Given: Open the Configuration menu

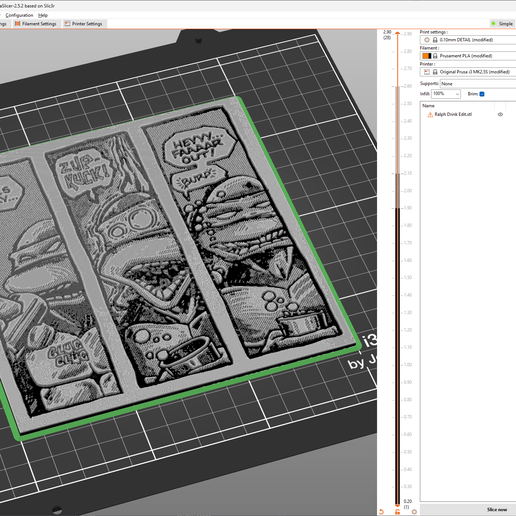Looking at the screenshot, I should point(19,15).
